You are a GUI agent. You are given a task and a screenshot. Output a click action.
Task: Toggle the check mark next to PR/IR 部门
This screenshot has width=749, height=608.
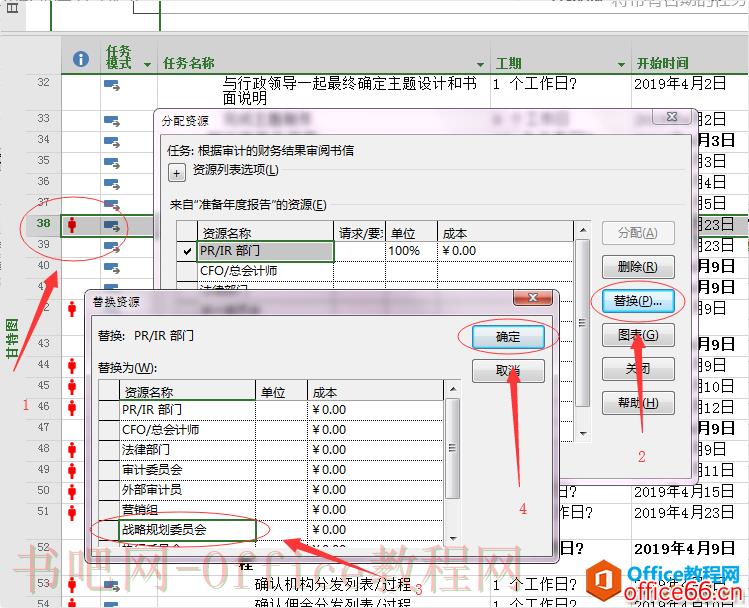coord(187,251)
